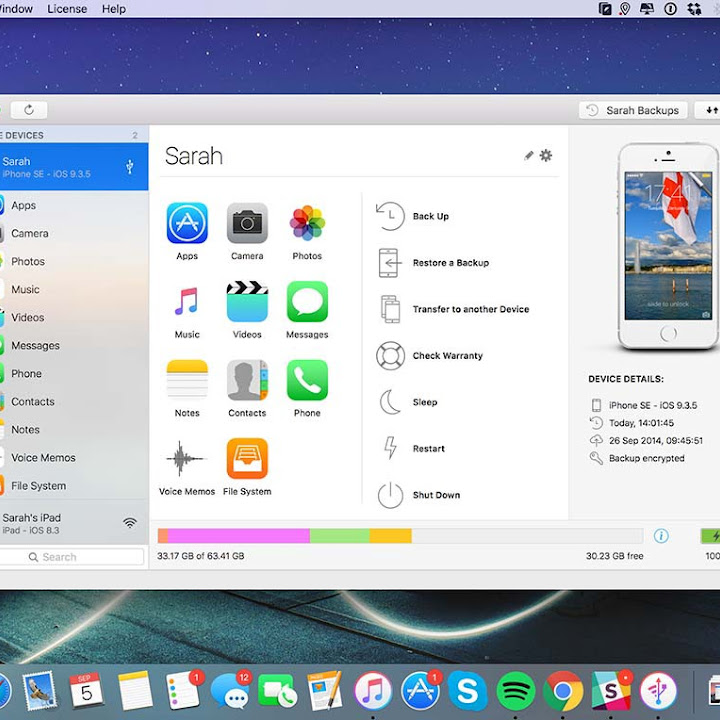This screenshot has width=720, height=720.
Task: Open the Window menu
Action: [16, 9]
